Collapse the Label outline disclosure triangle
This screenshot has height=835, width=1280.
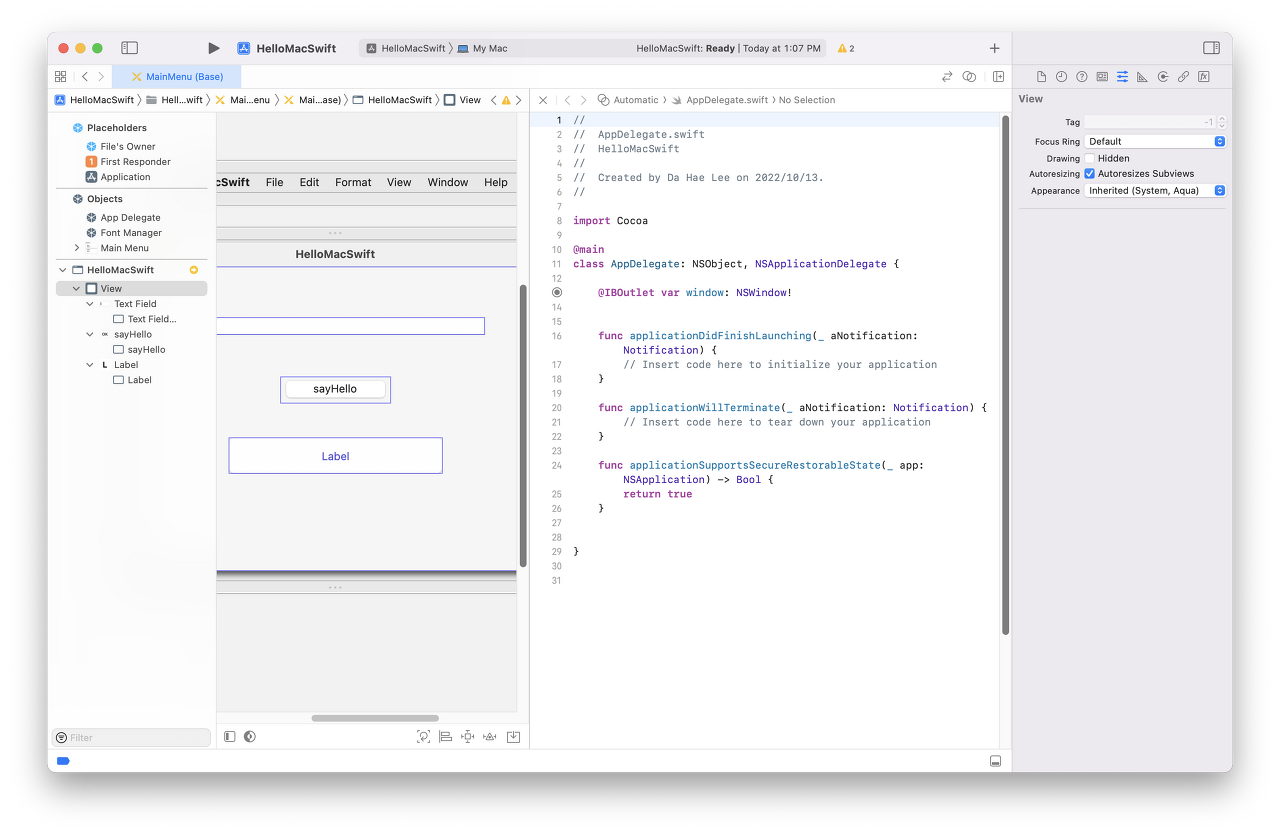pos(89,365)
